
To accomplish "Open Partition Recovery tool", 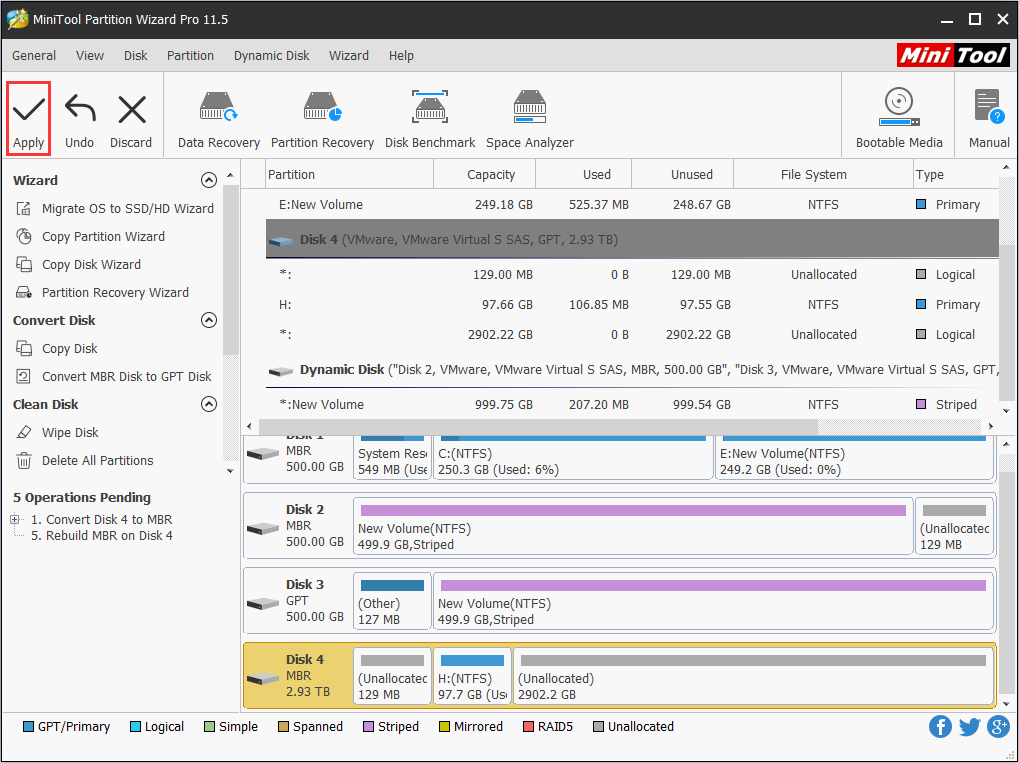I will tap(322, 120).
